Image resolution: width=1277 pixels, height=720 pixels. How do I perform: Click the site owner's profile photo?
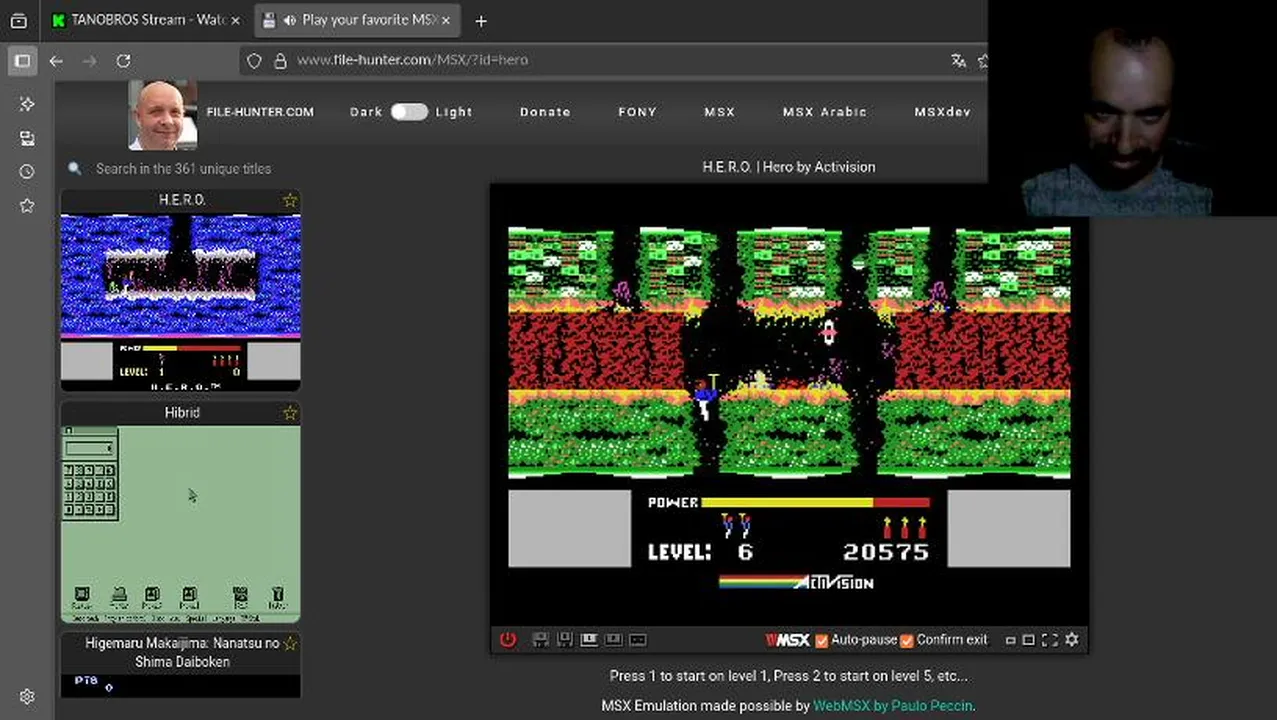coord(162,115)
